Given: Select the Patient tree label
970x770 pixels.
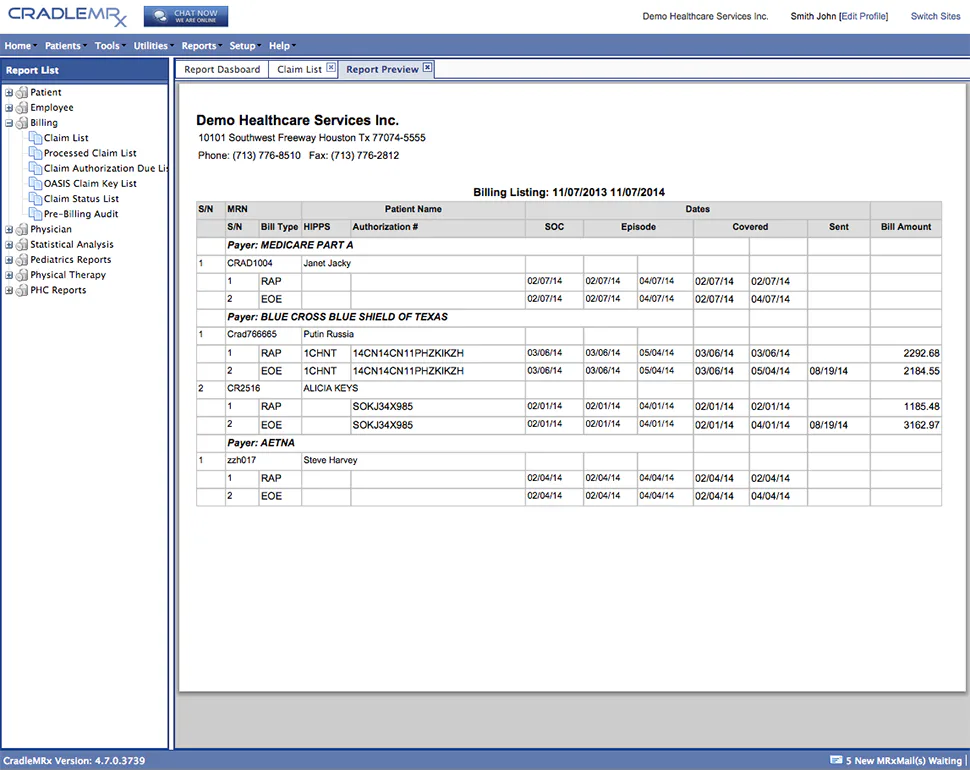Looking at the screenshot, I should click(46, 93).
